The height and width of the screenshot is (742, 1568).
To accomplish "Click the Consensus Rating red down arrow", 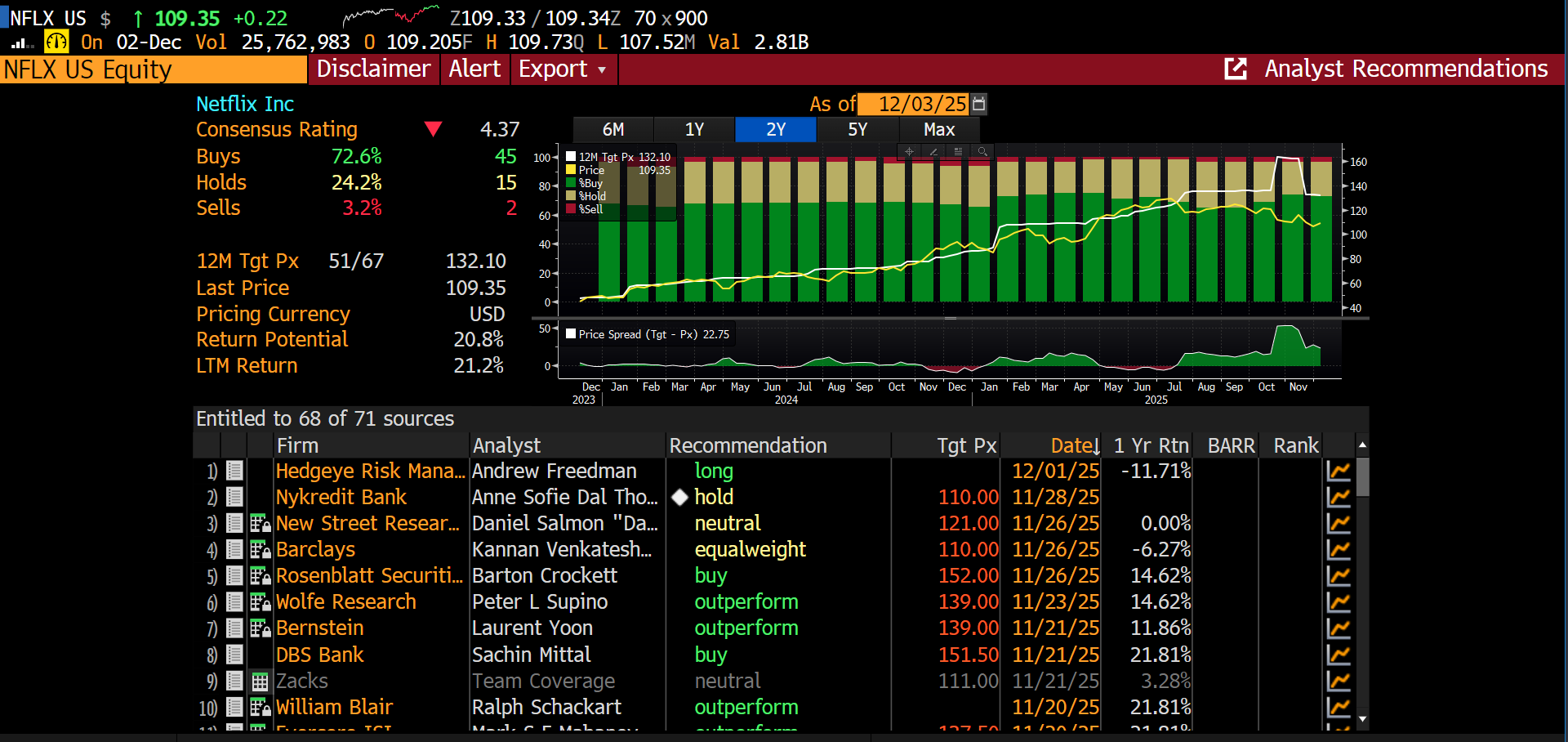I will coord(433,129).
